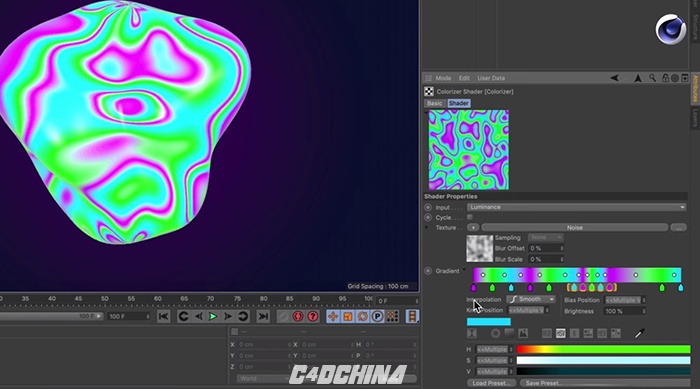Toggle Position keyframe recording icon

click(x=333, y=317)
